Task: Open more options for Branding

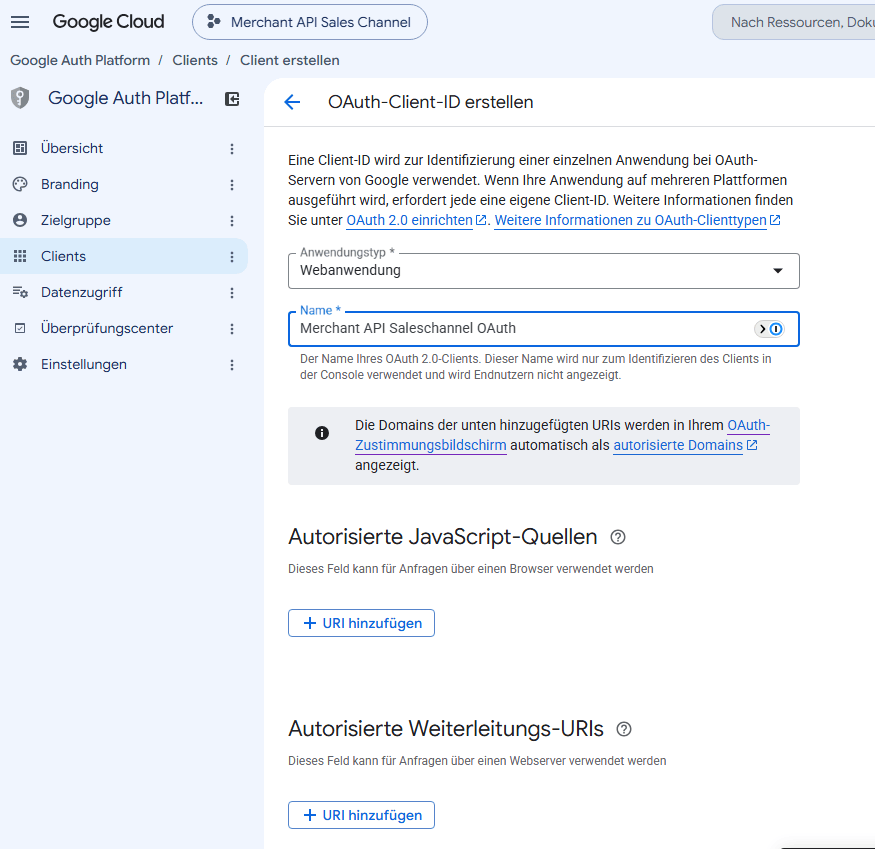Action: tap(232, 185)
